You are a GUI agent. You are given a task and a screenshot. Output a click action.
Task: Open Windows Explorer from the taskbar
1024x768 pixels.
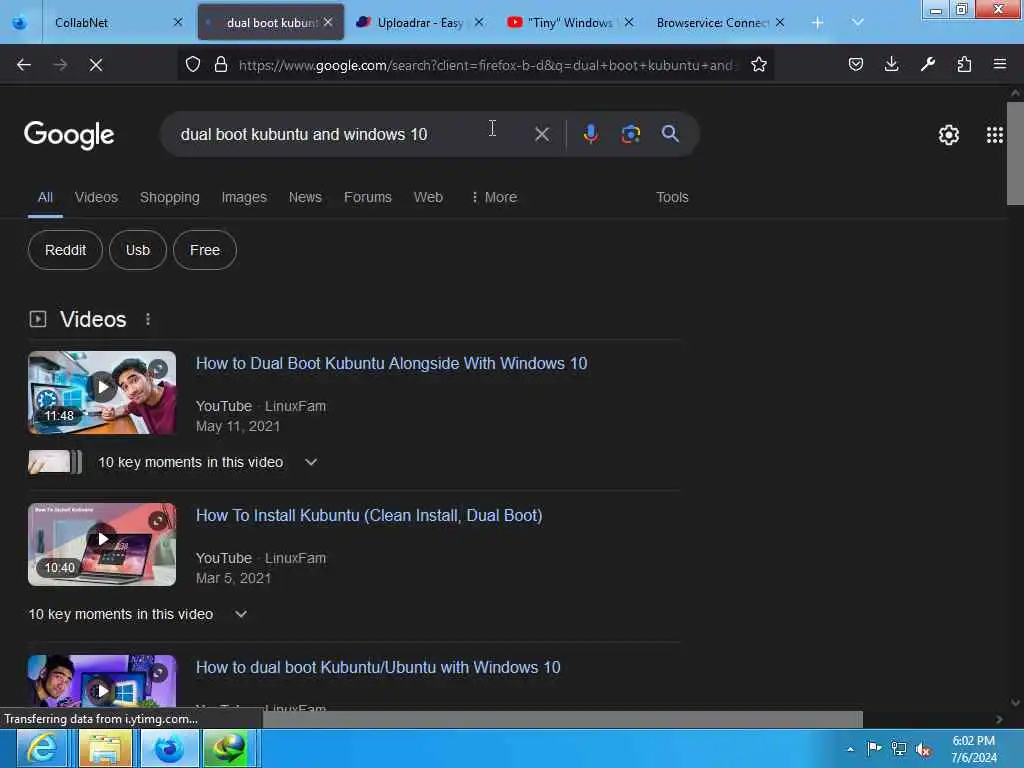(104, 748)
